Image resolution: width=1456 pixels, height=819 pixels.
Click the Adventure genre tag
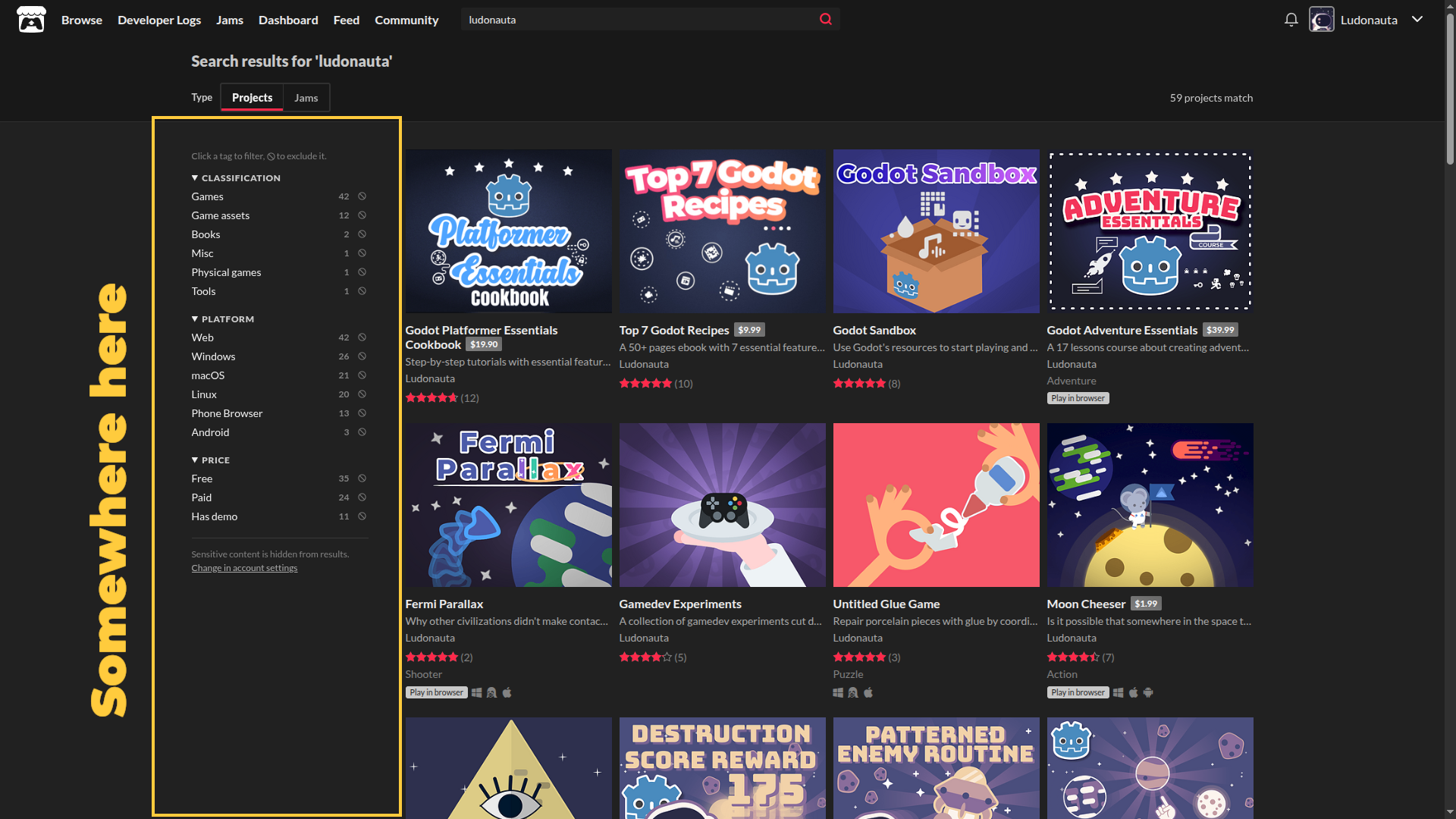[x=1072, y=381]
